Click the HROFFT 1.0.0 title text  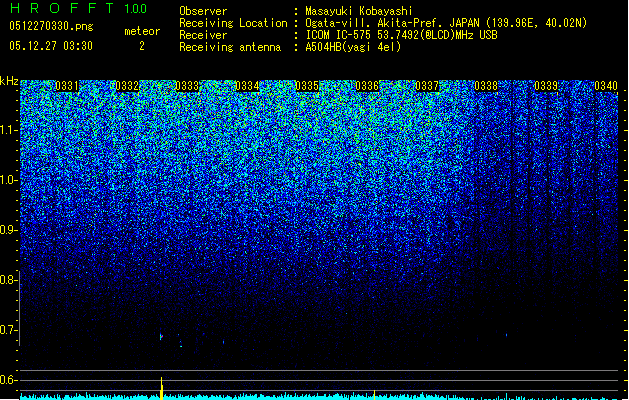tap(79, 8)
